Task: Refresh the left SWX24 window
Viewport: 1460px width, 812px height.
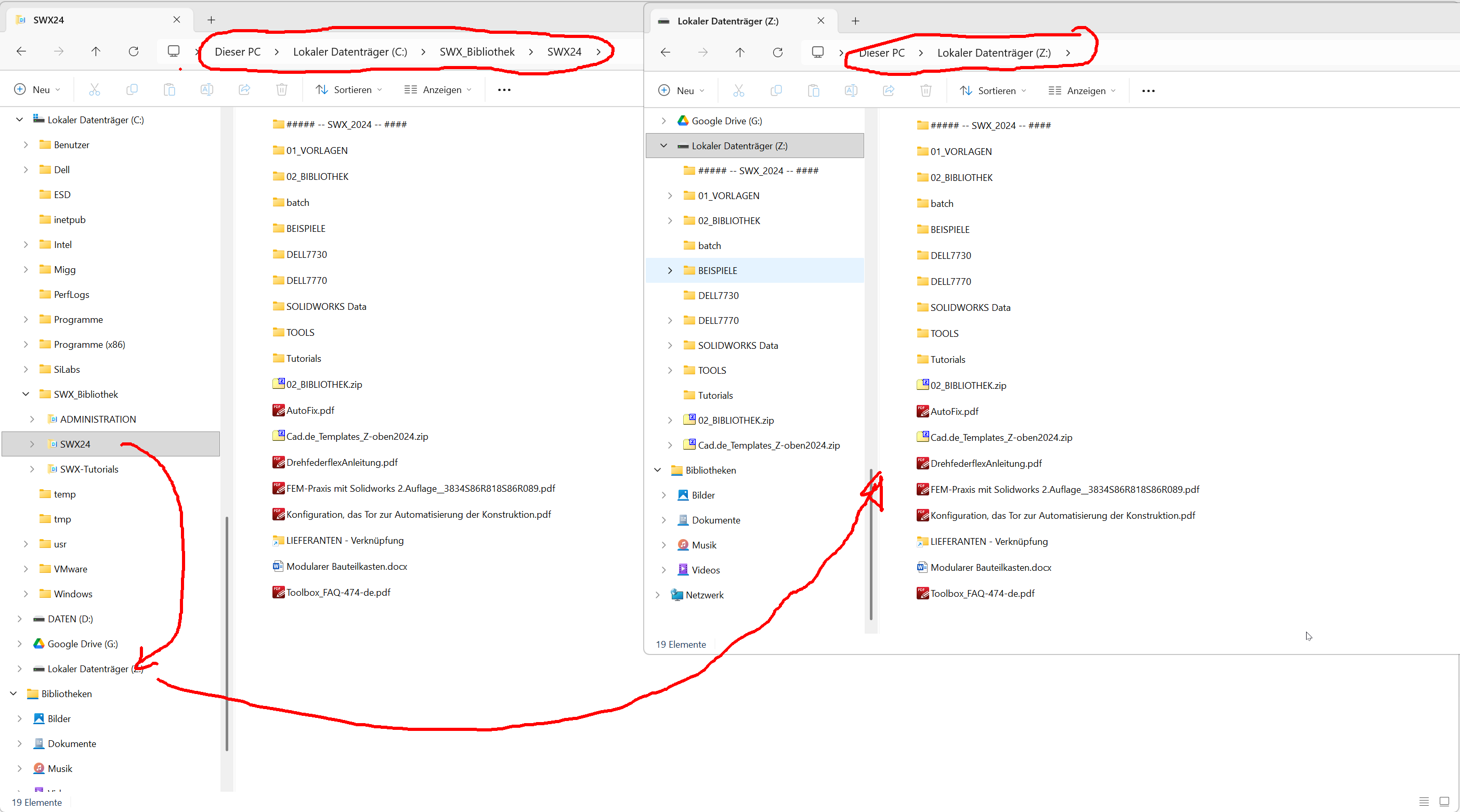Action: point(134,51)
